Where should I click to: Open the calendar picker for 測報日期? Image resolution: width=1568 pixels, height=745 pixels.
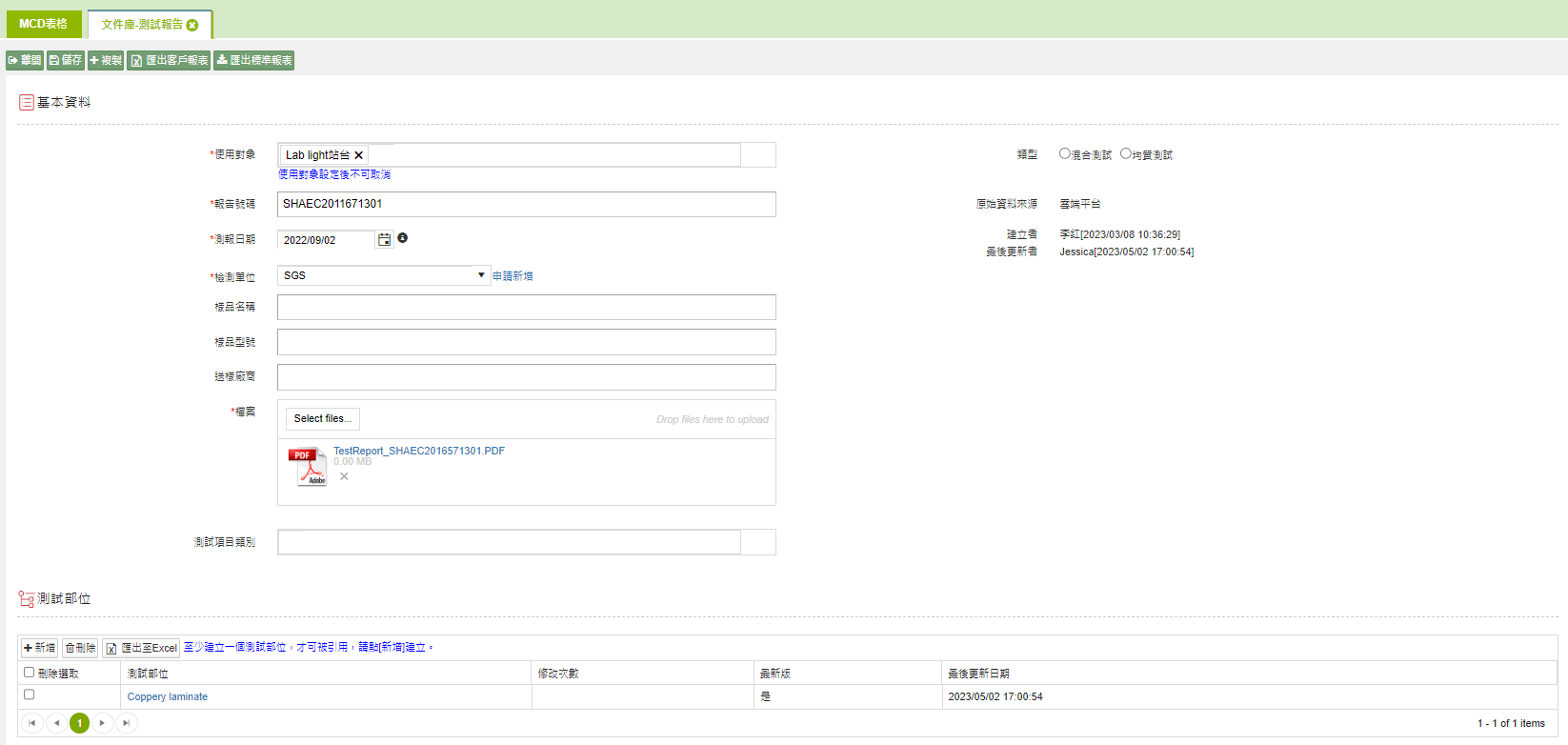point(384,240)
